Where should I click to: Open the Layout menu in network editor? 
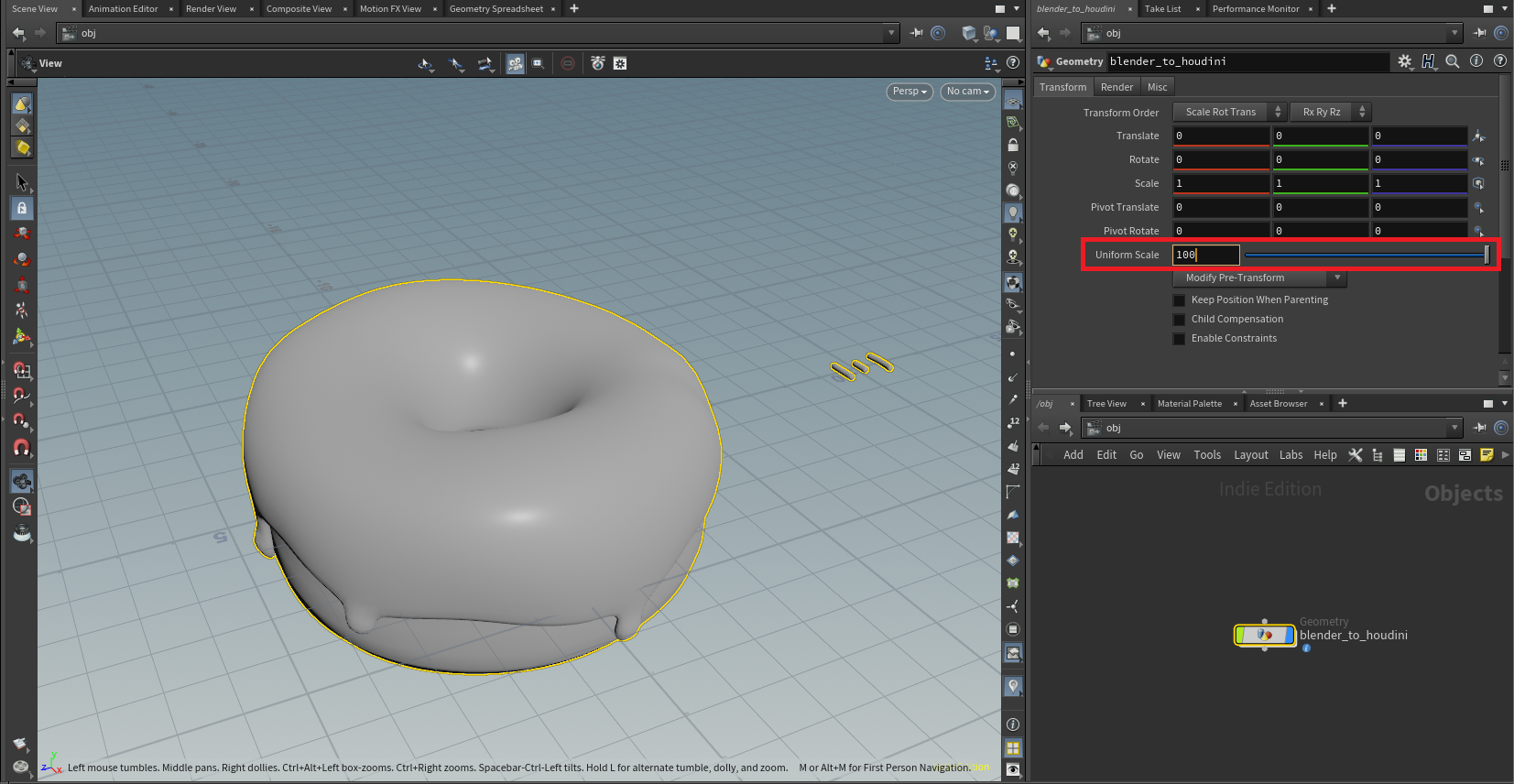tap(1250, 455)
